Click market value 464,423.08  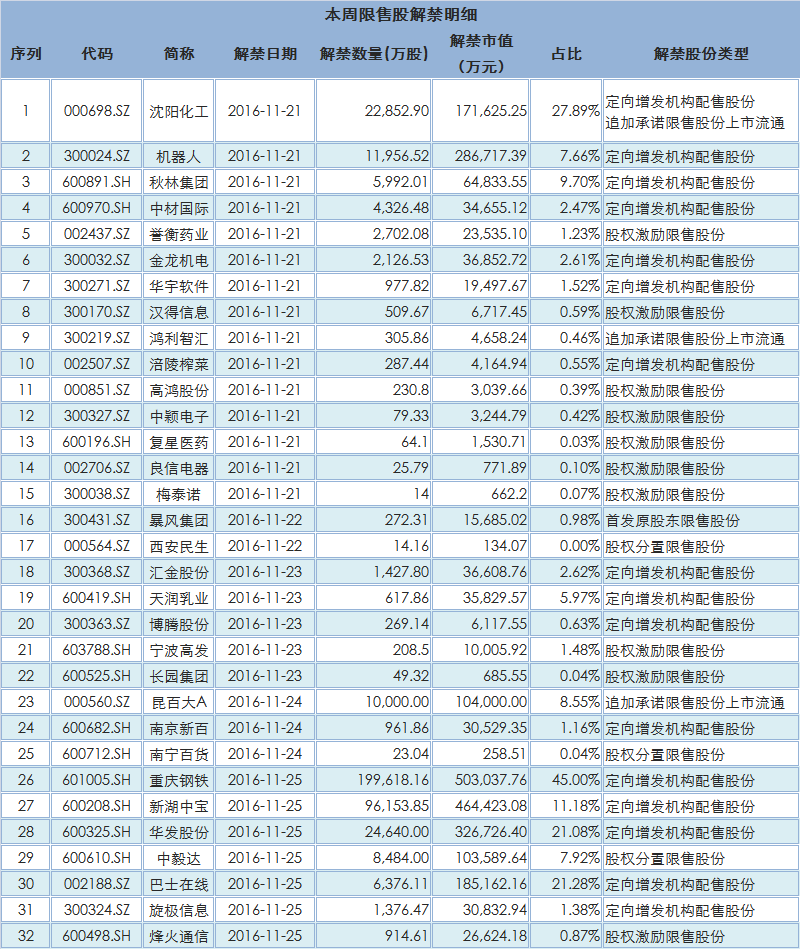click(491, 806)
